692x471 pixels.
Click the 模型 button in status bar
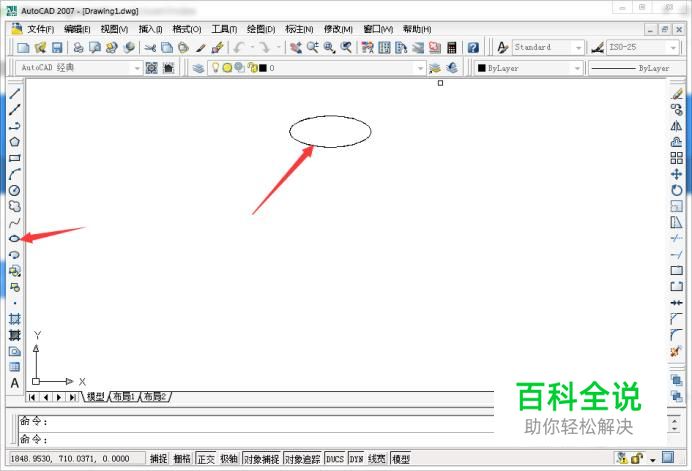coord(401,459)
